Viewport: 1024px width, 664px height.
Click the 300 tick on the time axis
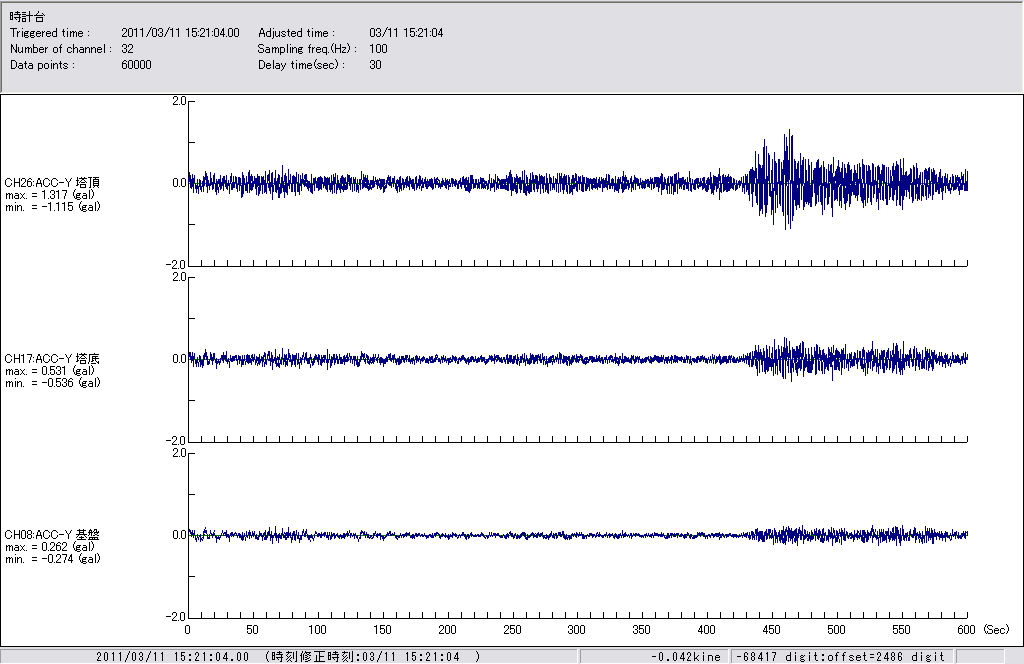577,630
